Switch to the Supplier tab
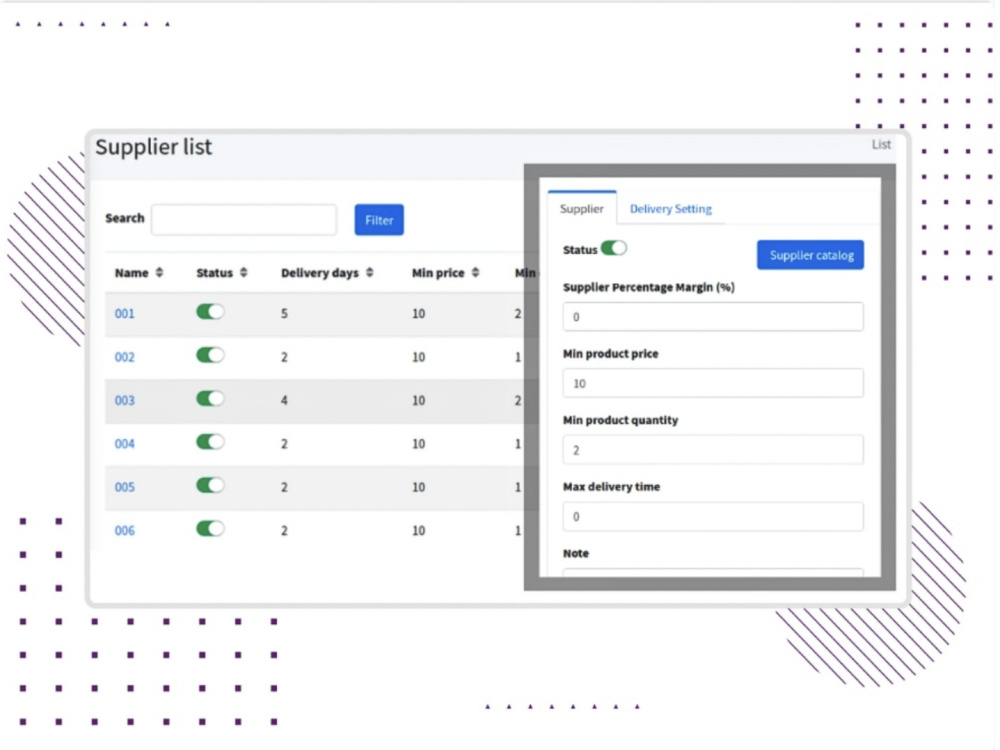The image size is (1000, 750). [582, 209]
